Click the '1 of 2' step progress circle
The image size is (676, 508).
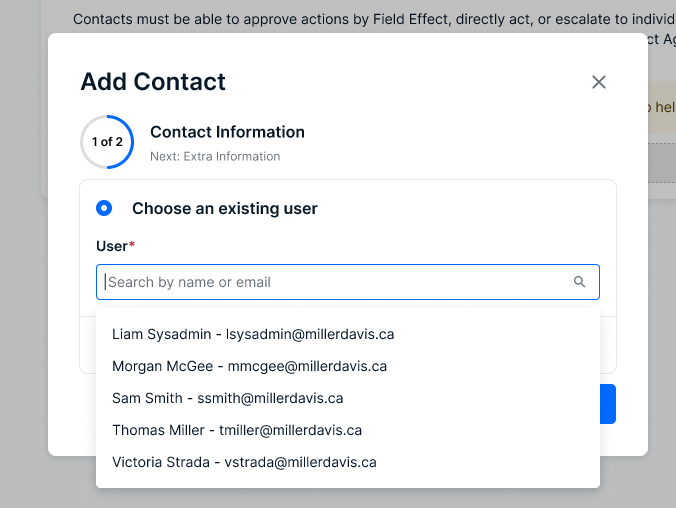pyautogui.click(x=107, y=142)
